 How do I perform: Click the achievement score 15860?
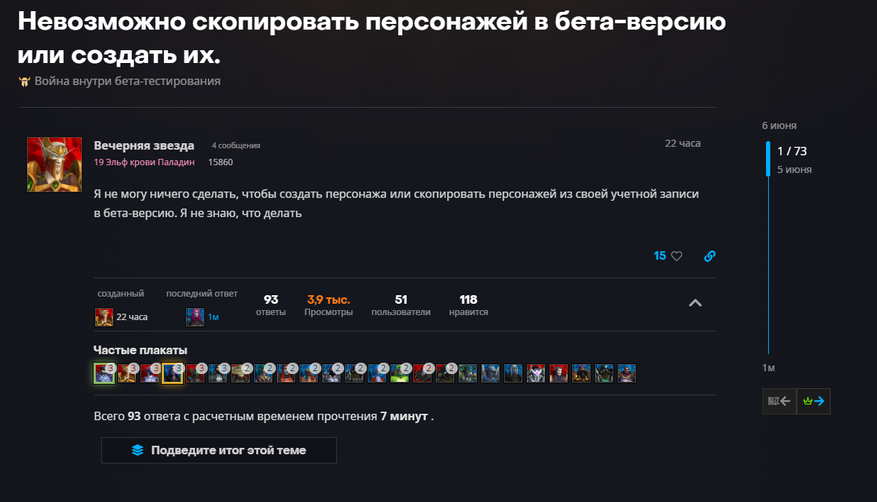pyautogui.click(x=220, y=162)
